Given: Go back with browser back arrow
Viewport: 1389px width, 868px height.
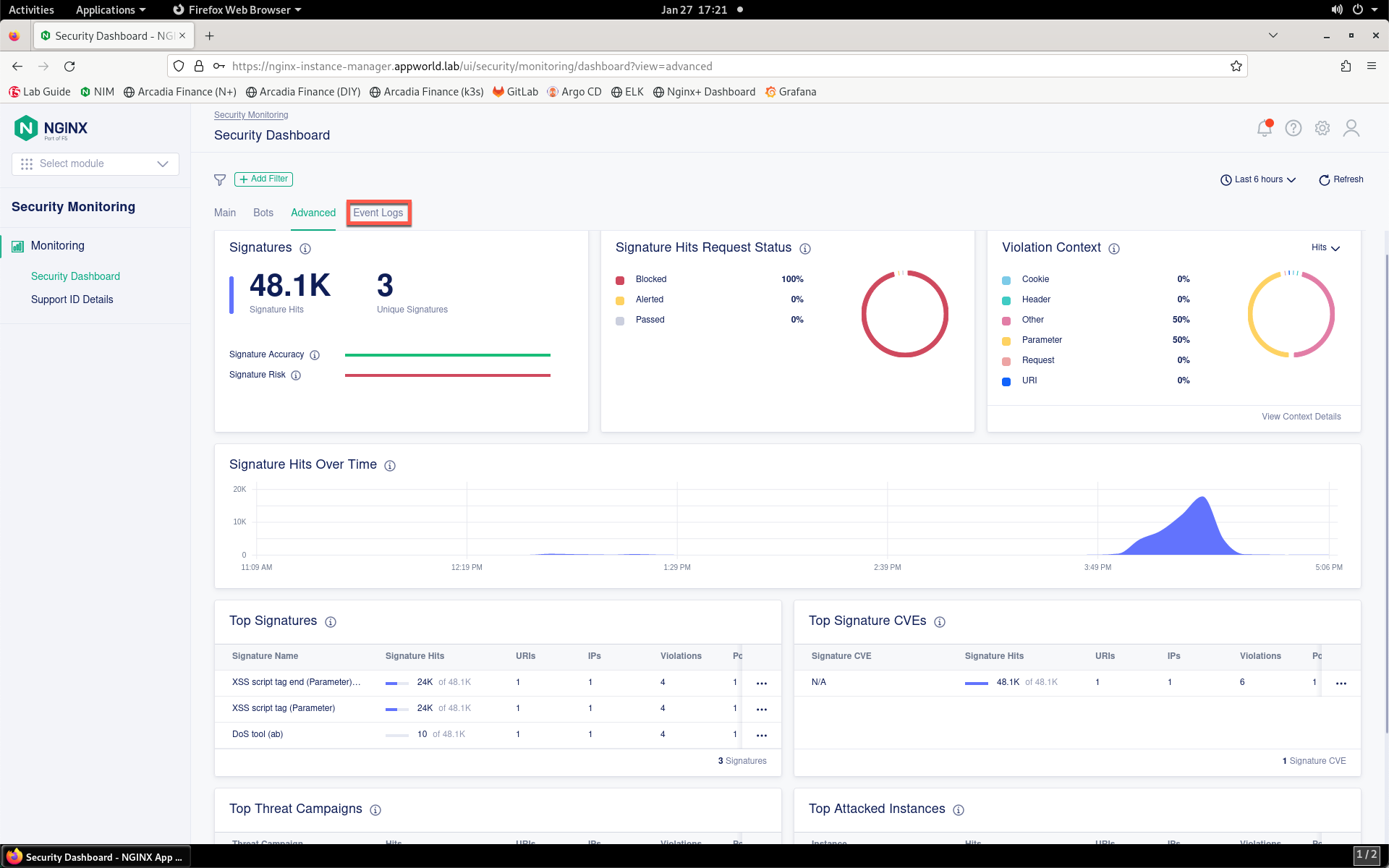Looking at the screenshot, I should [x=17, y=67].
